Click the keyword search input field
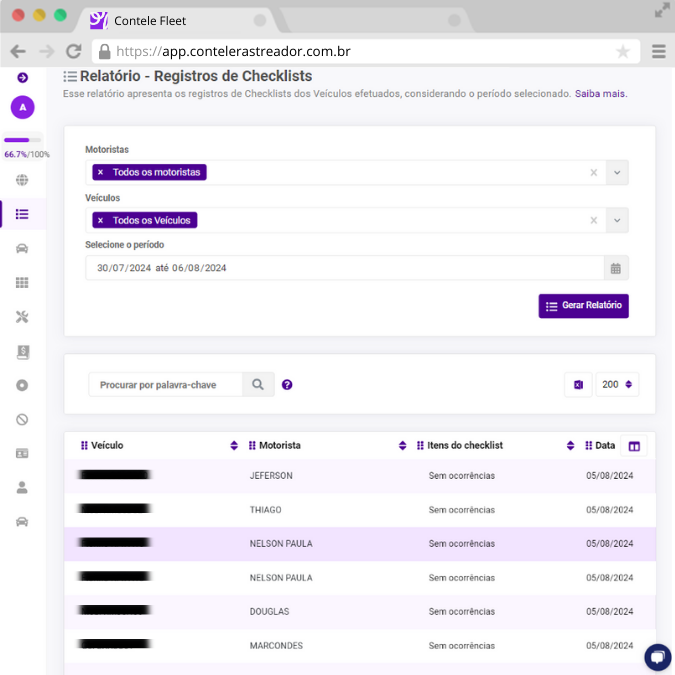Viewport: 675px width, 675px height. (x=165, y=384)
